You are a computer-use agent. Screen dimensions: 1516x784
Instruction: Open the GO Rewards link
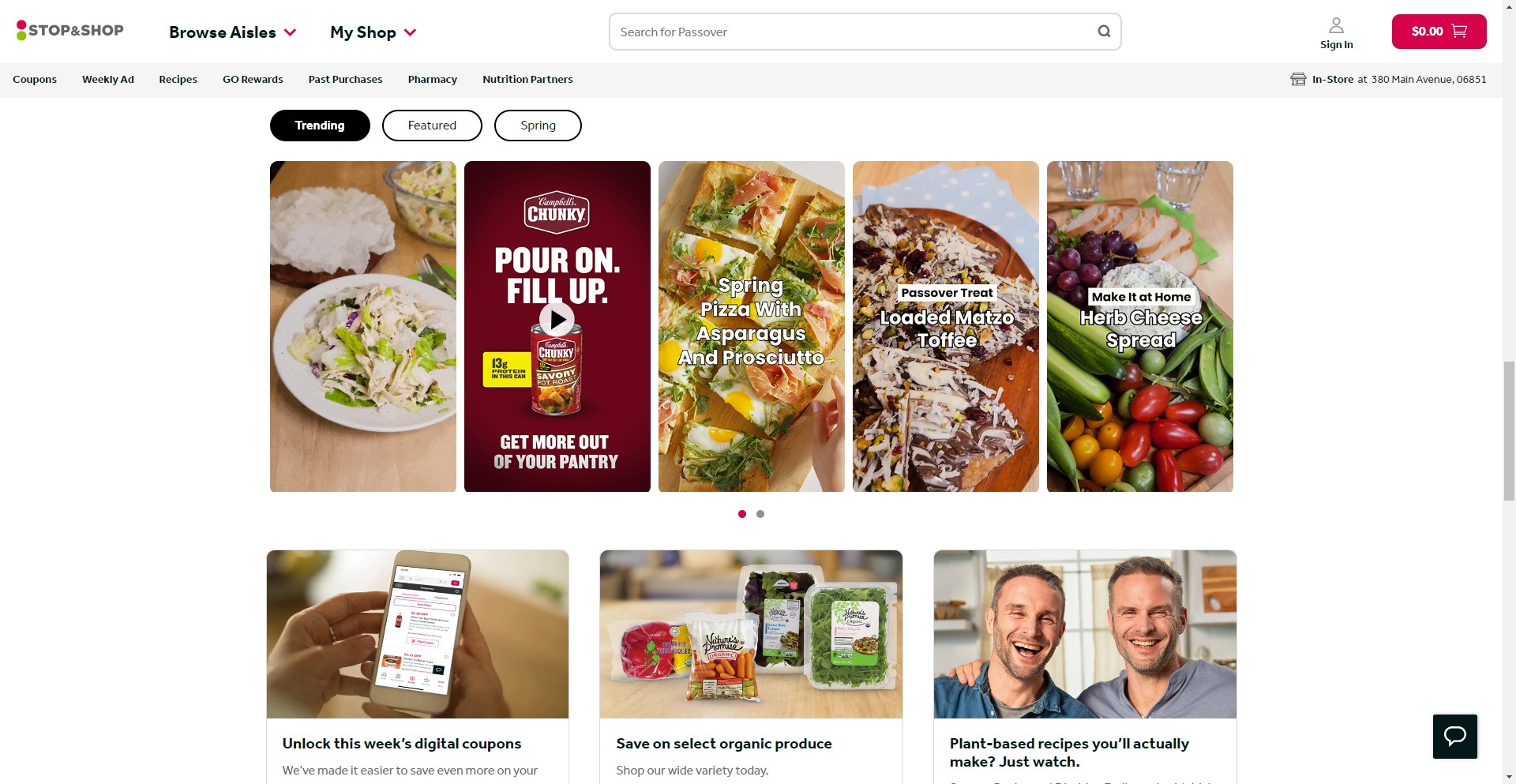pos(253,79)
